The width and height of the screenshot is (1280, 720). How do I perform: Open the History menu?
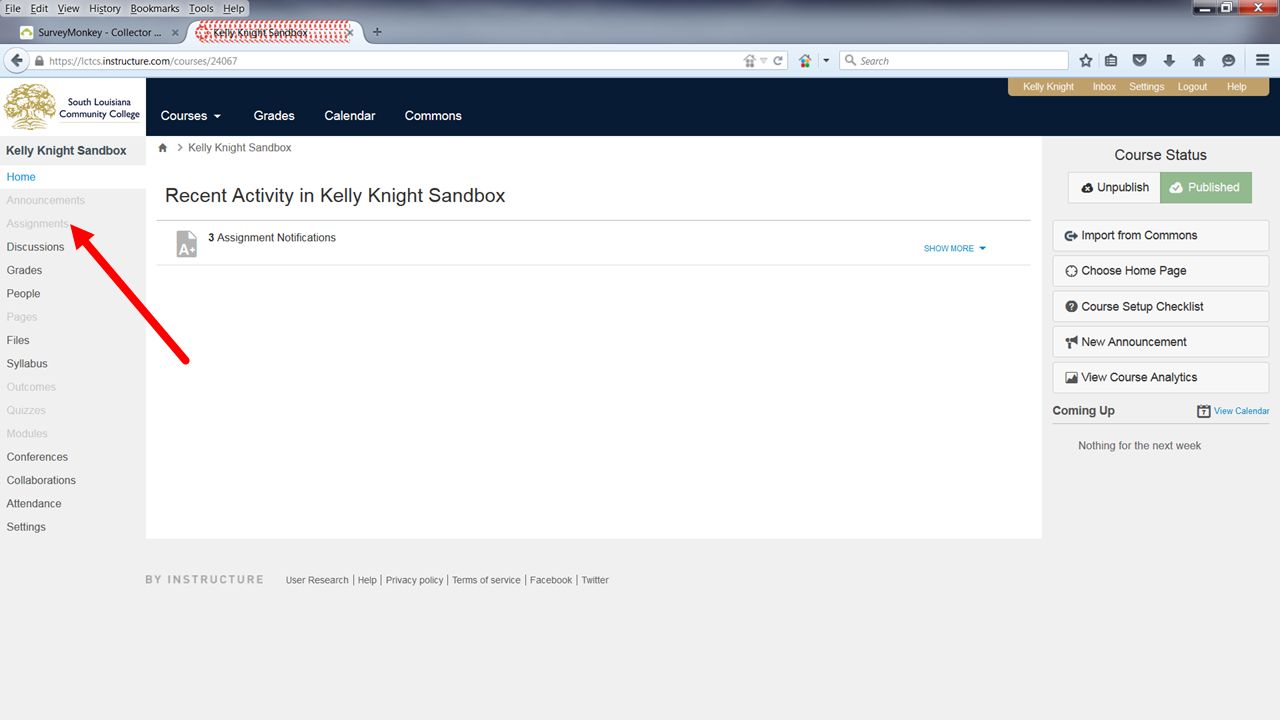[104, 8]
